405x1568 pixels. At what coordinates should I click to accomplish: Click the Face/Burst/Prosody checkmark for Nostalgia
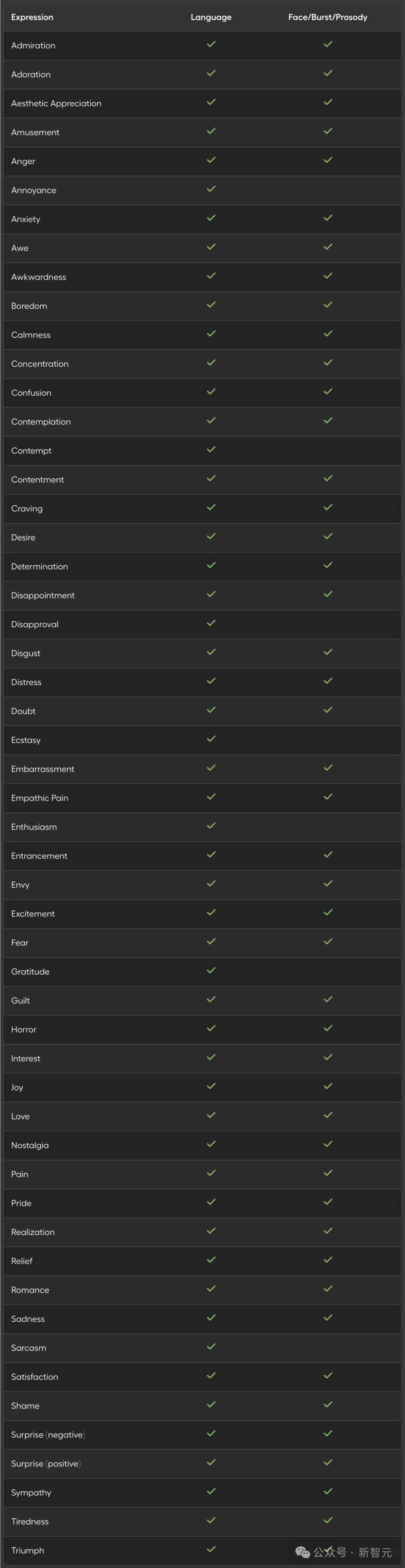[x=328, y=1144]
